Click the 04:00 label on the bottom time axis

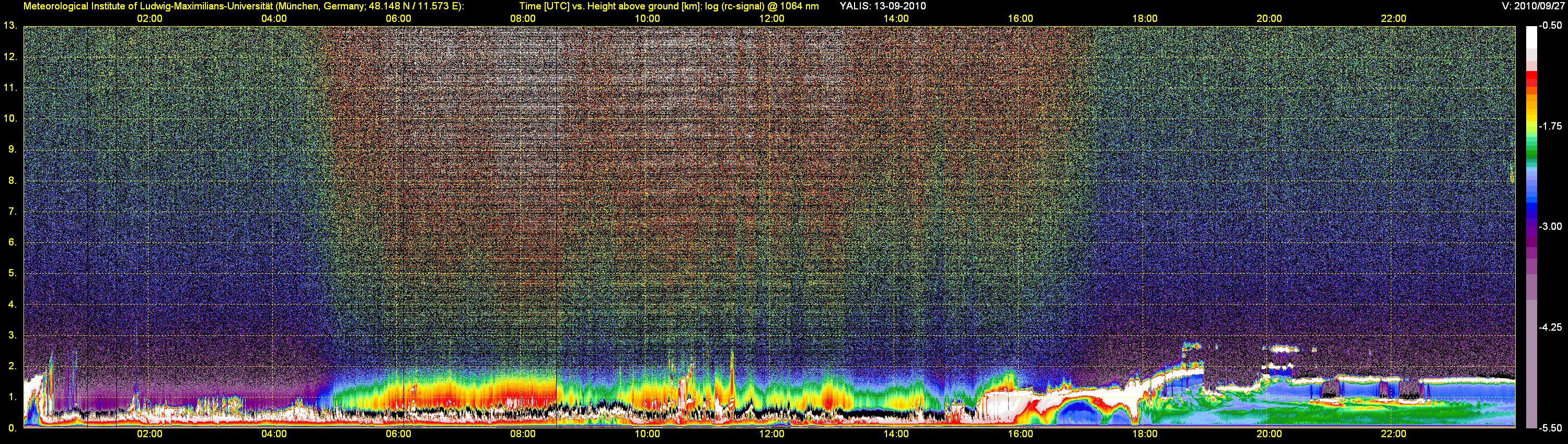tap(274, 434)
